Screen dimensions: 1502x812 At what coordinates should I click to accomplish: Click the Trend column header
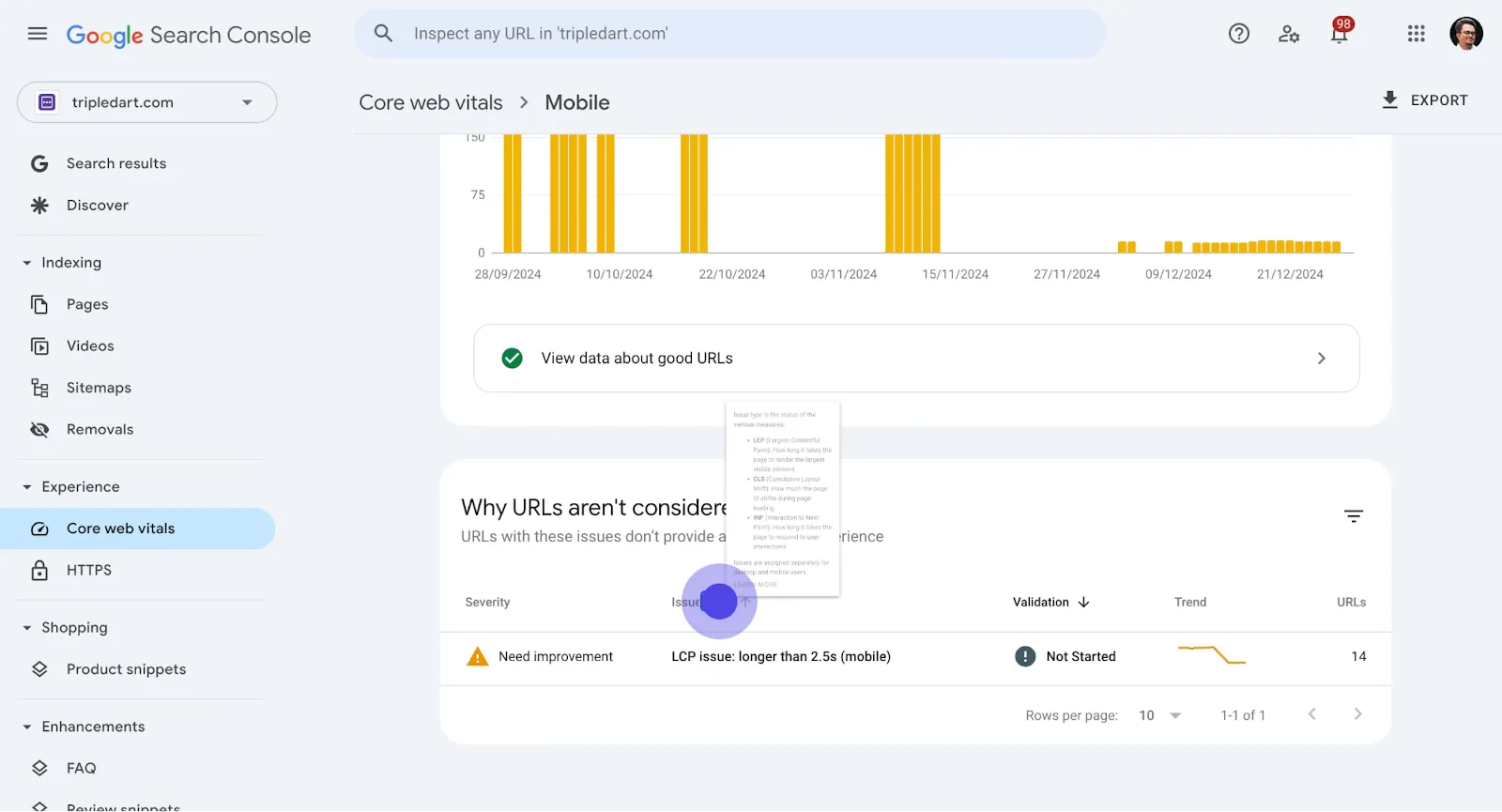[1190, 603]
